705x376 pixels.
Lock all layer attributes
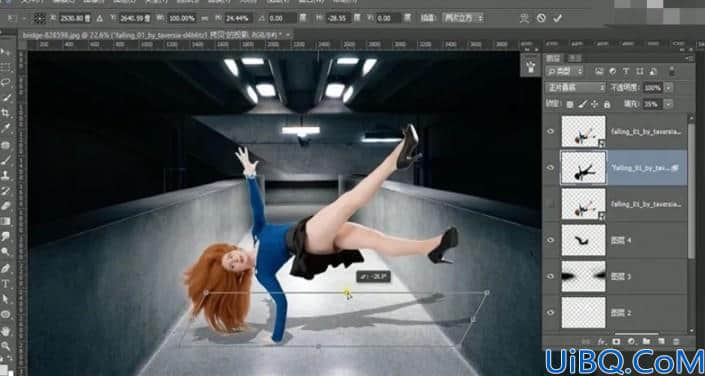[x=607, y=104]
